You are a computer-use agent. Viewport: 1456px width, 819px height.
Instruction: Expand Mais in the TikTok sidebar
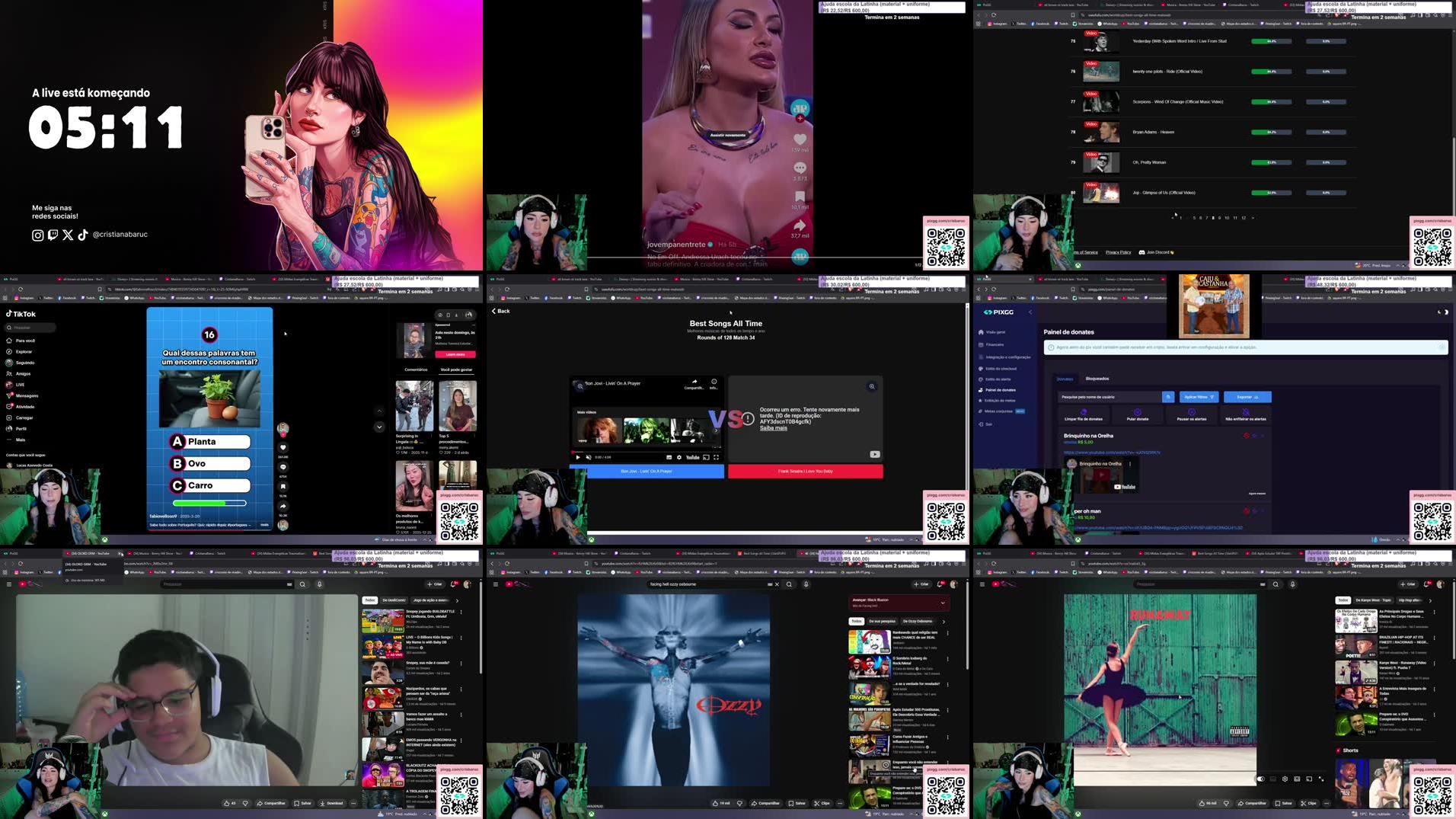(x=20, y=440)
